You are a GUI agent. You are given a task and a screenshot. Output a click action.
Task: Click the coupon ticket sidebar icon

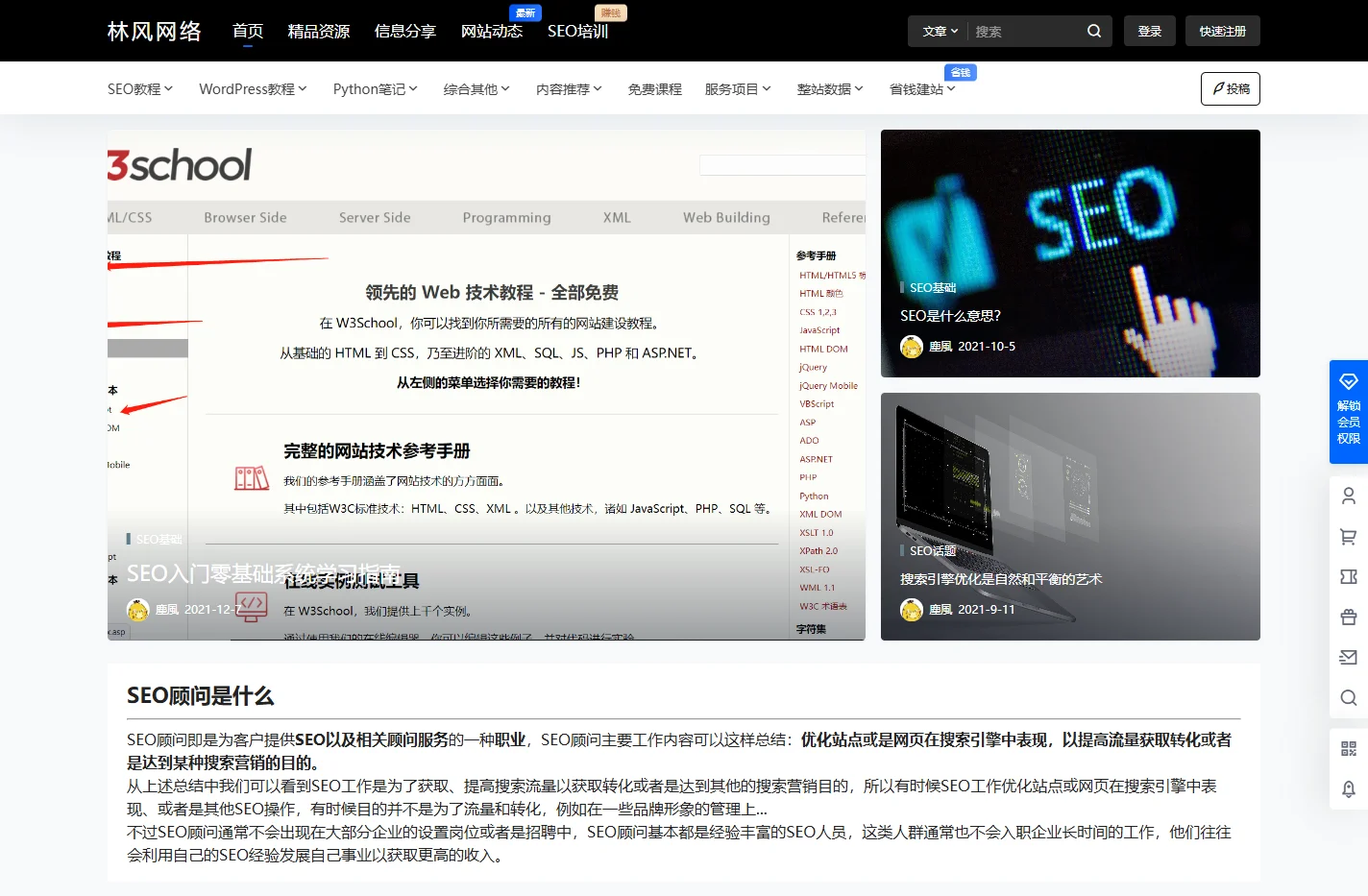(x=1349, y=577)
